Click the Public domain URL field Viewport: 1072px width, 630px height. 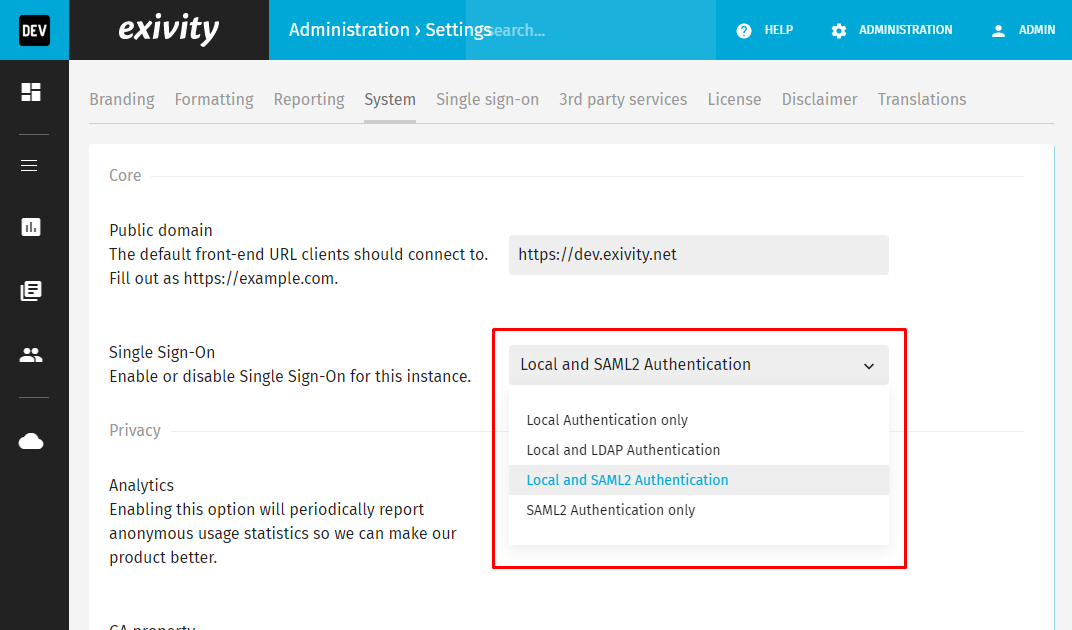pyautogui.click(x=698, y=255)
